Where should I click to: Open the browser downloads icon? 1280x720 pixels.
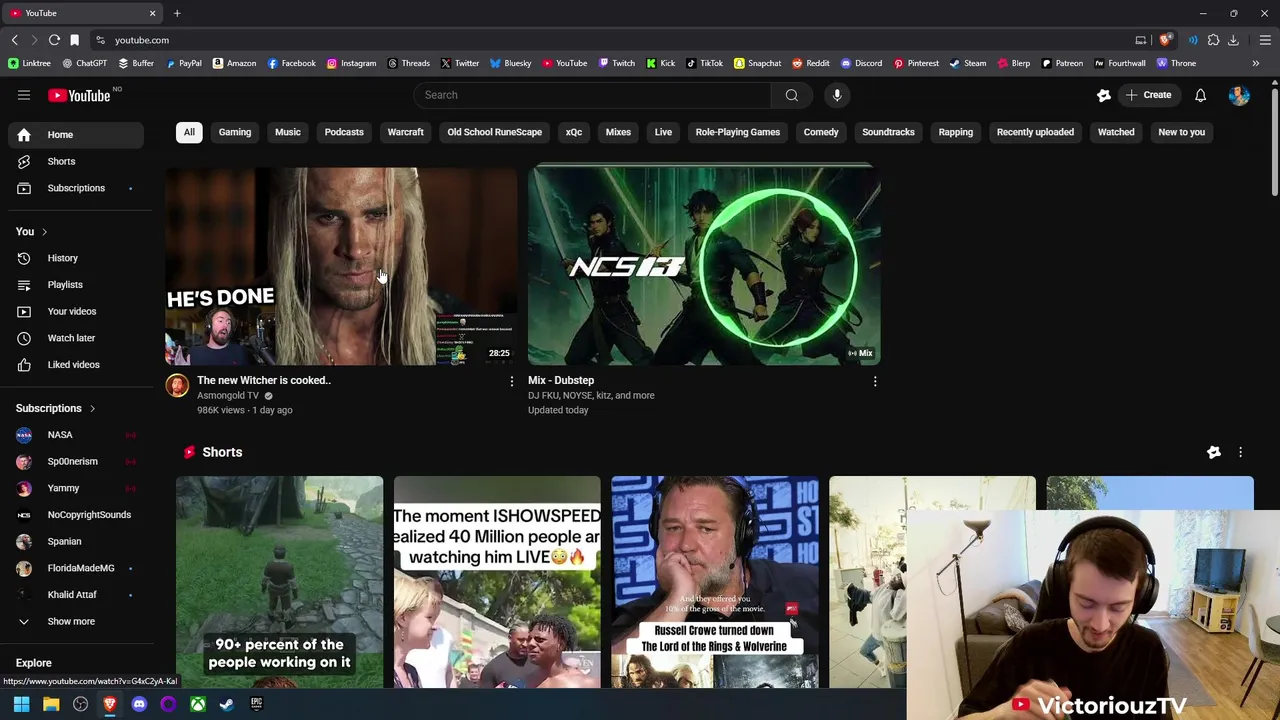click(x=1233, y=40)
